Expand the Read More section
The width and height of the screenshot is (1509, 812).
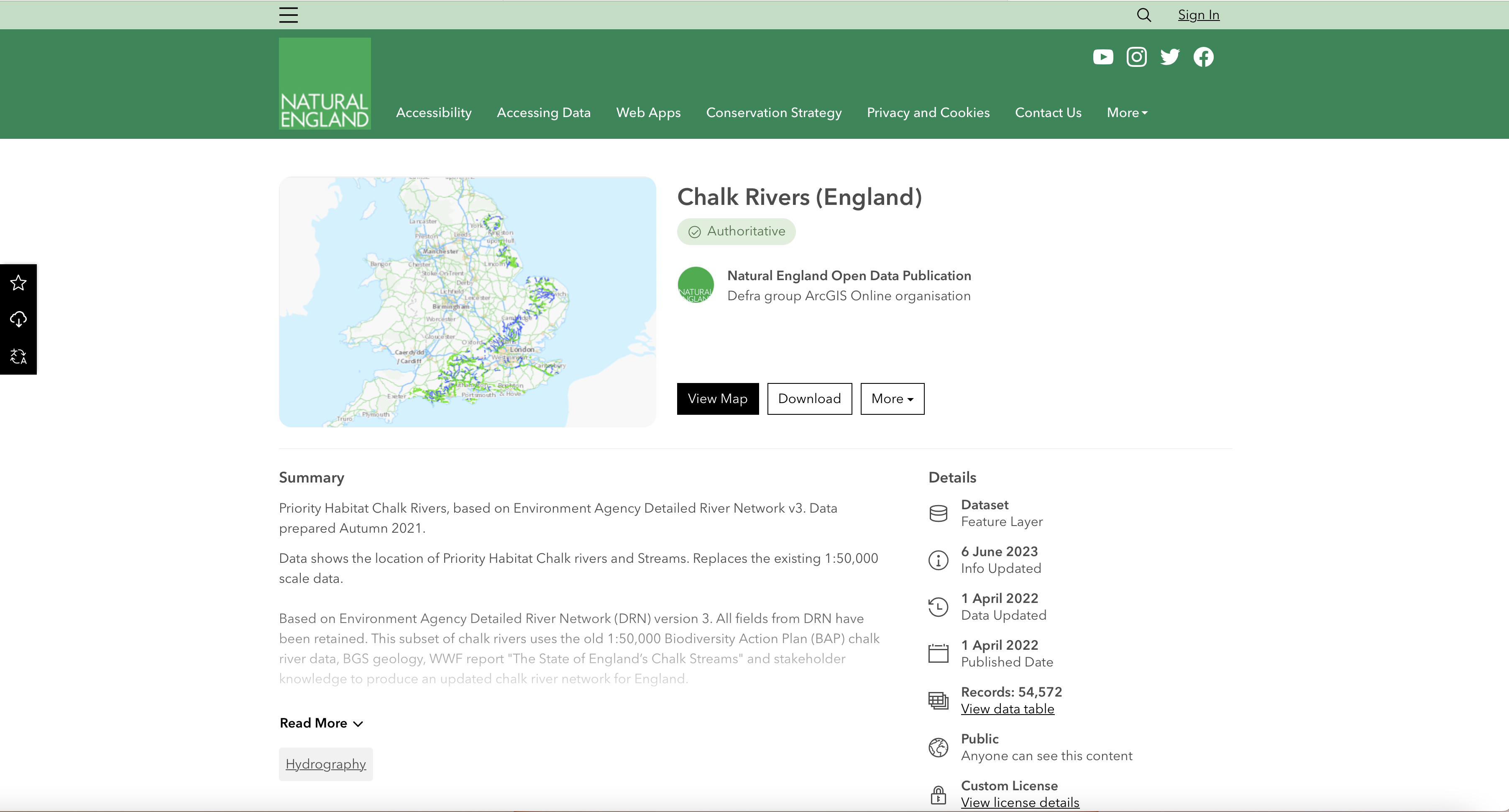click(321, 723)
